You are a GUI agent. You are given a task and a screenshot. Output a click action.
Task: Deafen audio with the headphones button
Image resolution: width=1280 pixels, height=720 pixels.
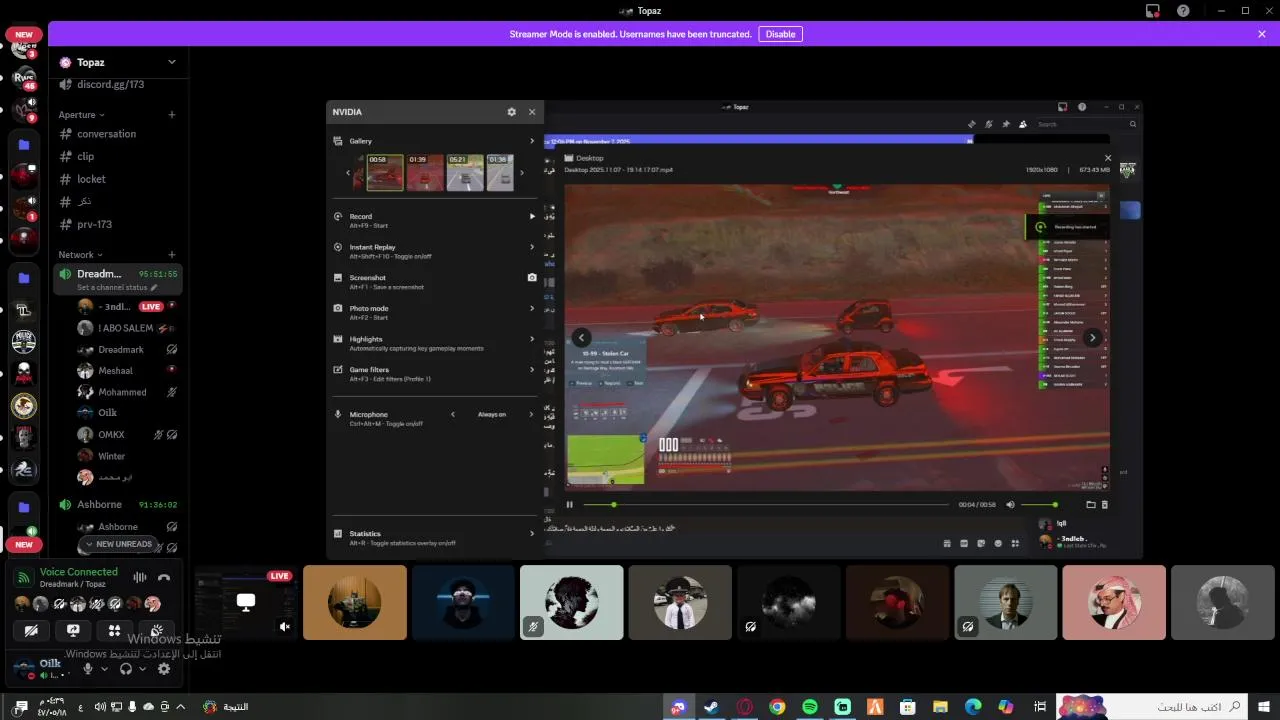click(x=126, y=669)
